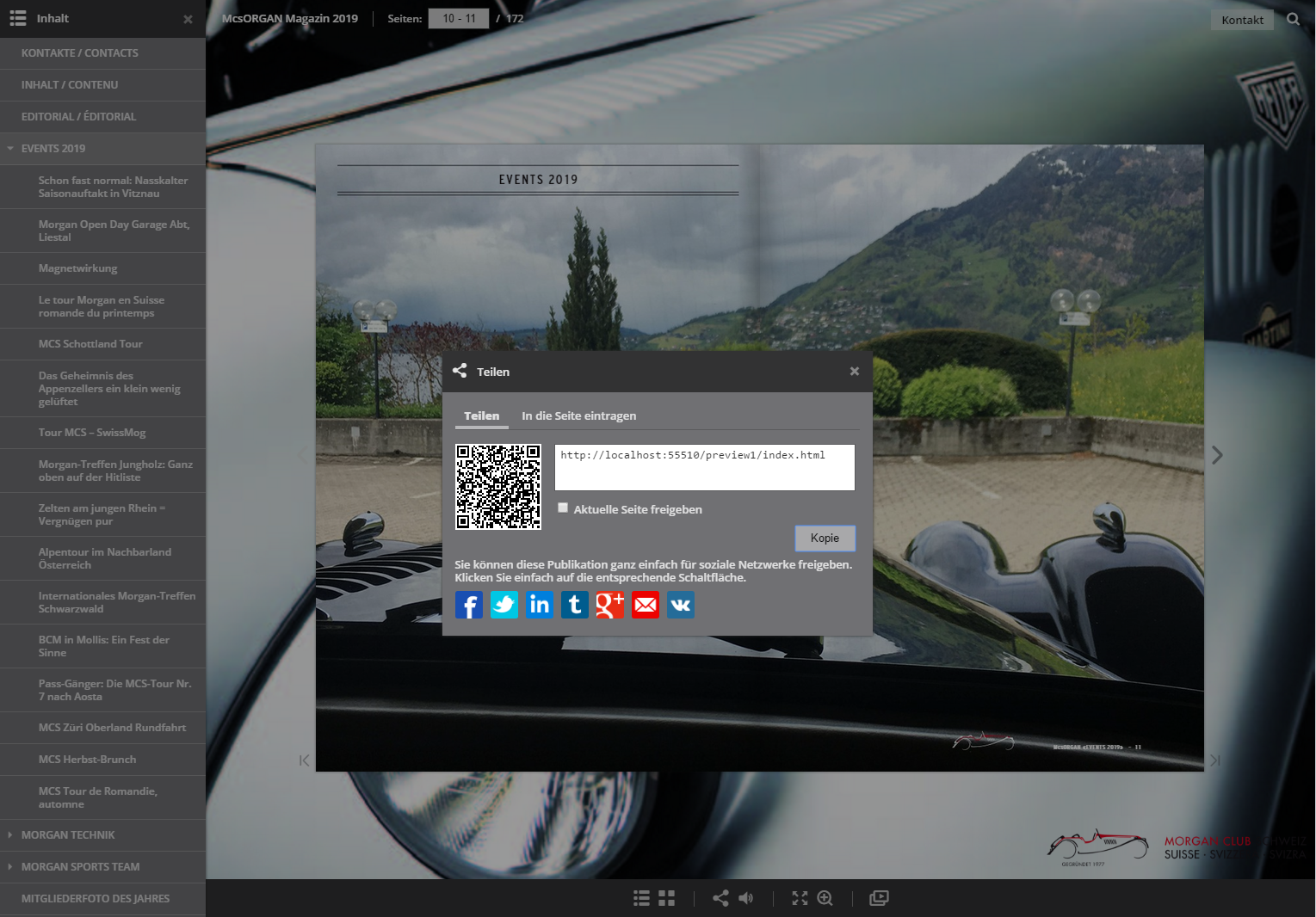Click the Kontakt button
Screen dimensions: 1316x917
pyautogui.click(x=1242, y=20)
